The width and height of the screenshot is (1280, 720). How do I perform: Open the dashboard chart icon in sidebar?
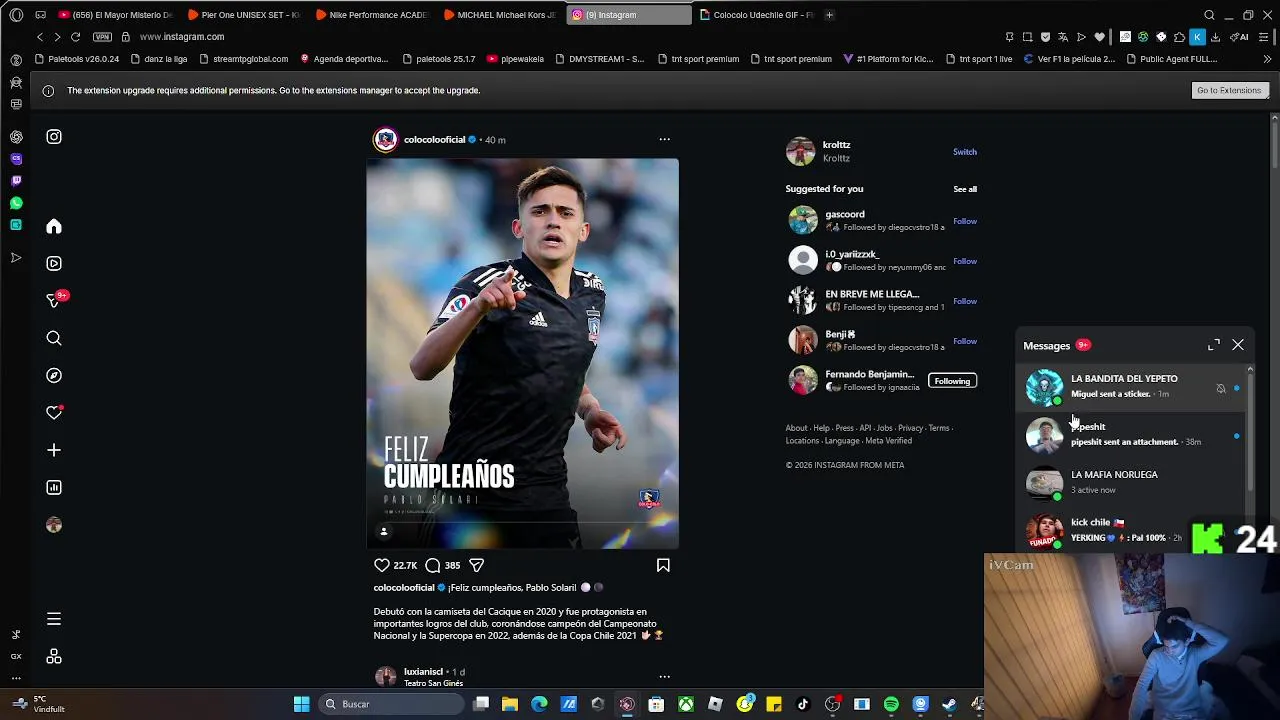54,487
